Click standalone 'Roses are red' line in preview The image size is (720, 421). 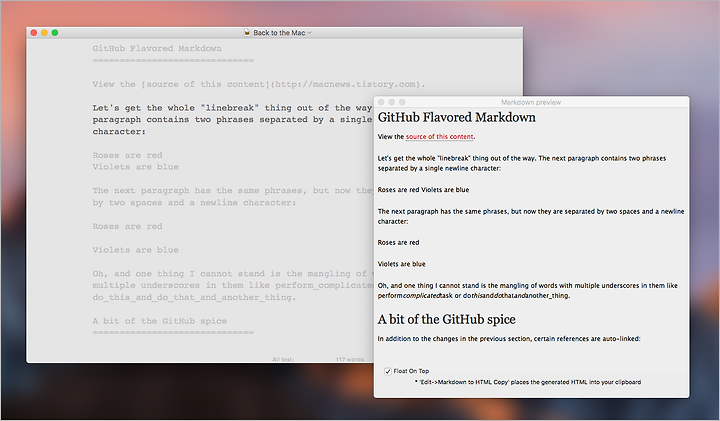(x=398, y=242)
